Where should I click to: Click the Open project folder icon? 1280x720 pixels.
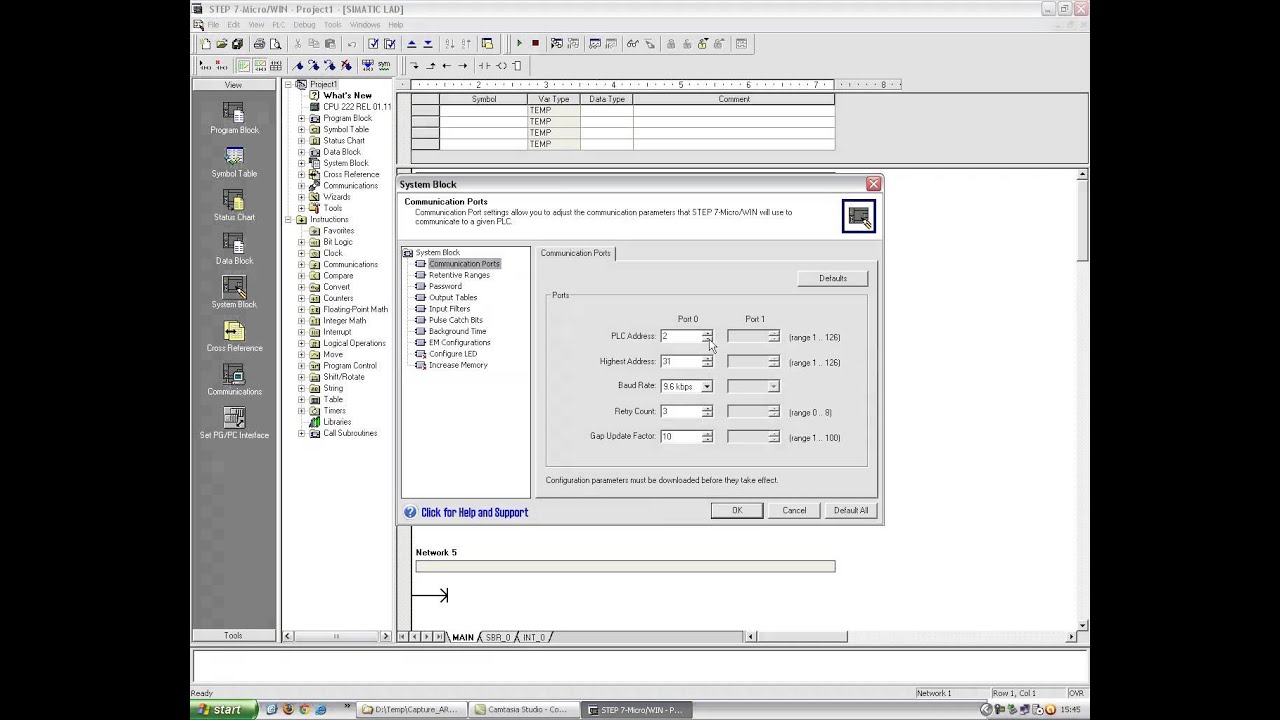click(221, 44)
